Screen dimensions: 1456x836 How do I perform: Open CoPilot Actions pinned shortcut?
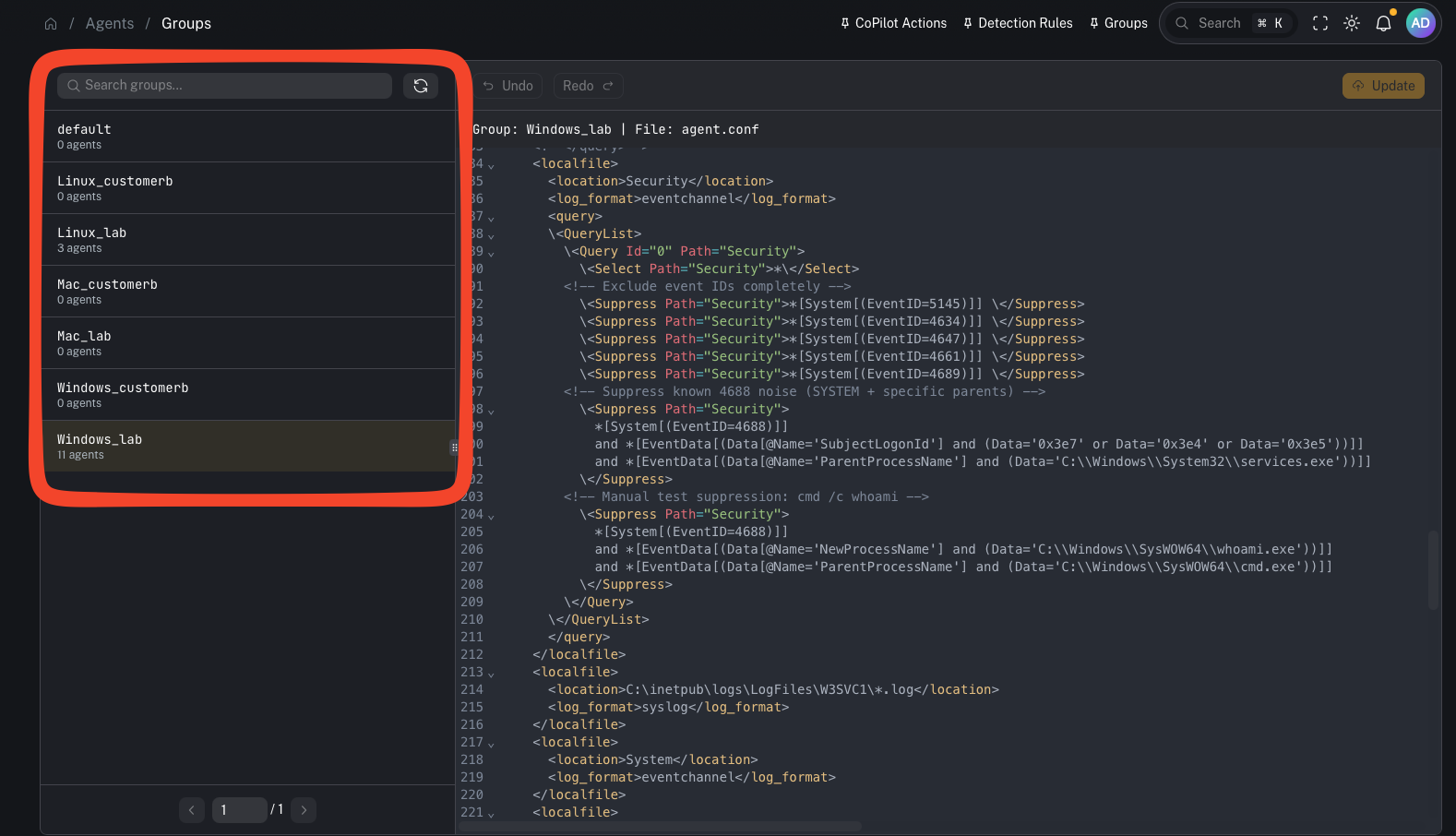click(893, 23)
